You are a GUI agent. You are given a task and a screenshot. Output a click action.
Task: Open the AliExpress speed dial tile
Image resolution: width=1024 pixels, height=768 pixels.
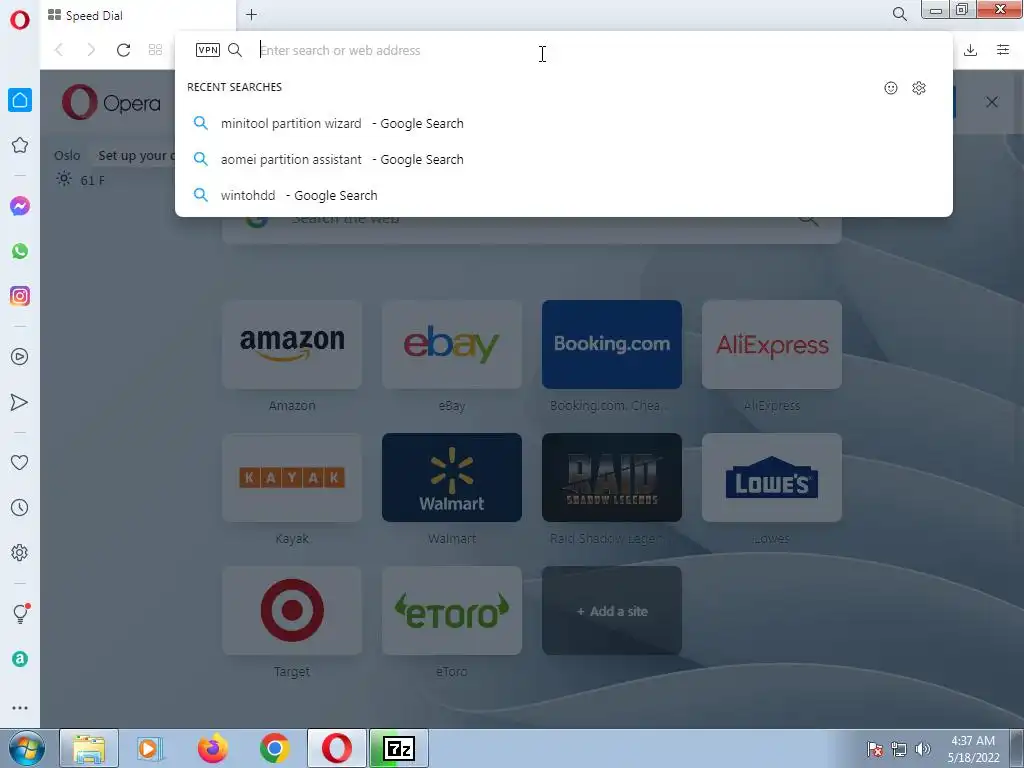pos(772,344)
